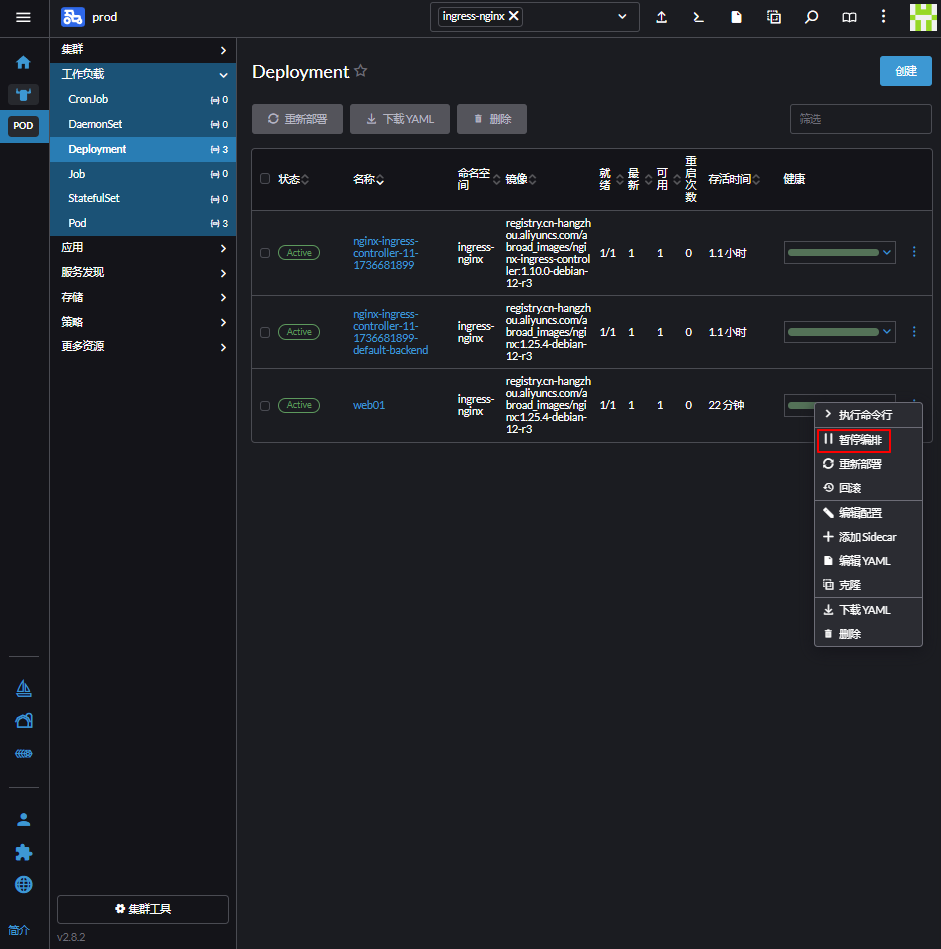The width and height of the screenshot is (941, 949).
Task: Click the 简介 link at bottom left
Action: (19, 930)
